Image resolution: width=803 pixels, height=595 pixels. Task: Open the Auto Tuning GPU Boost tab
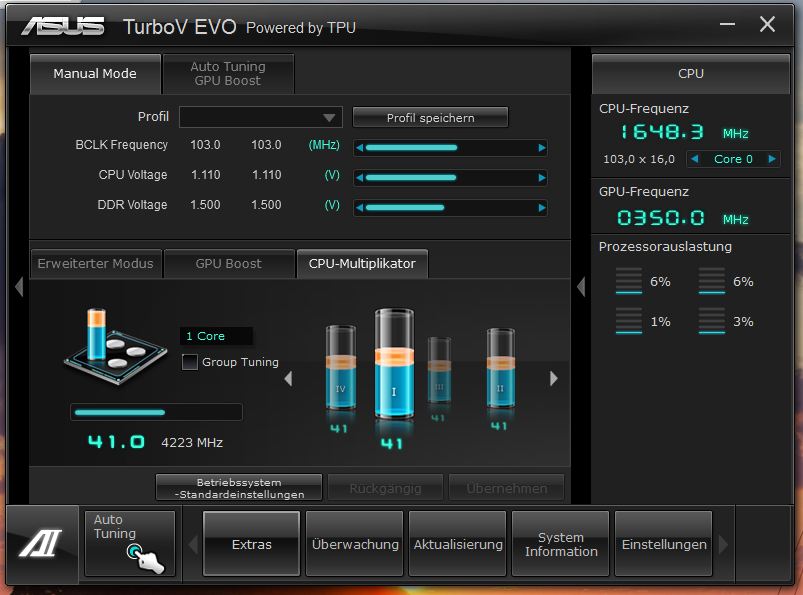tap(228, 74)
